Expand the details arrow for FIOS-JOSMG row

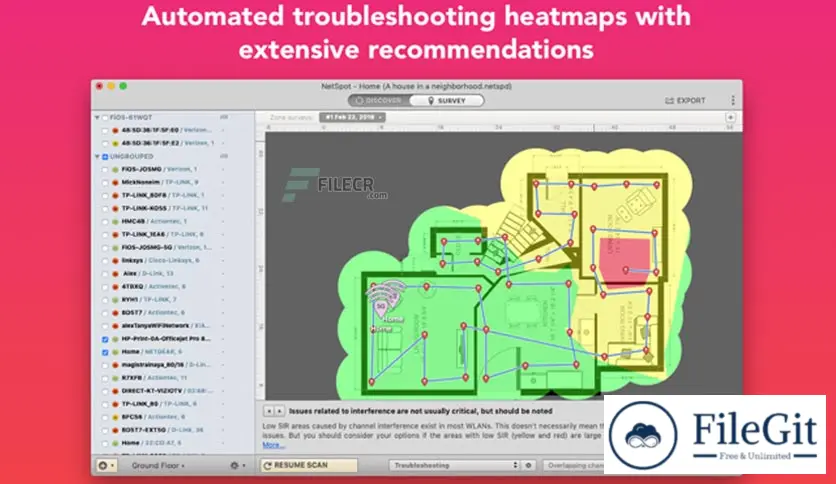223,170
